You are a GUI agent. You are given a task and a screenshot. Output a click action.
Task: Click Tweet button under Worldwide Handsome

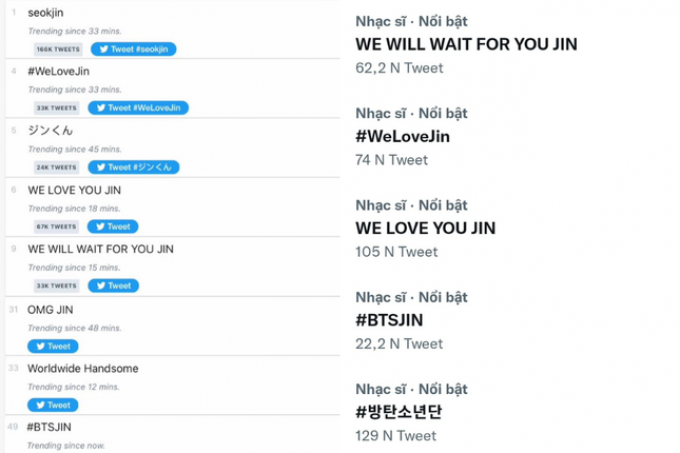[x=53, y=405]
